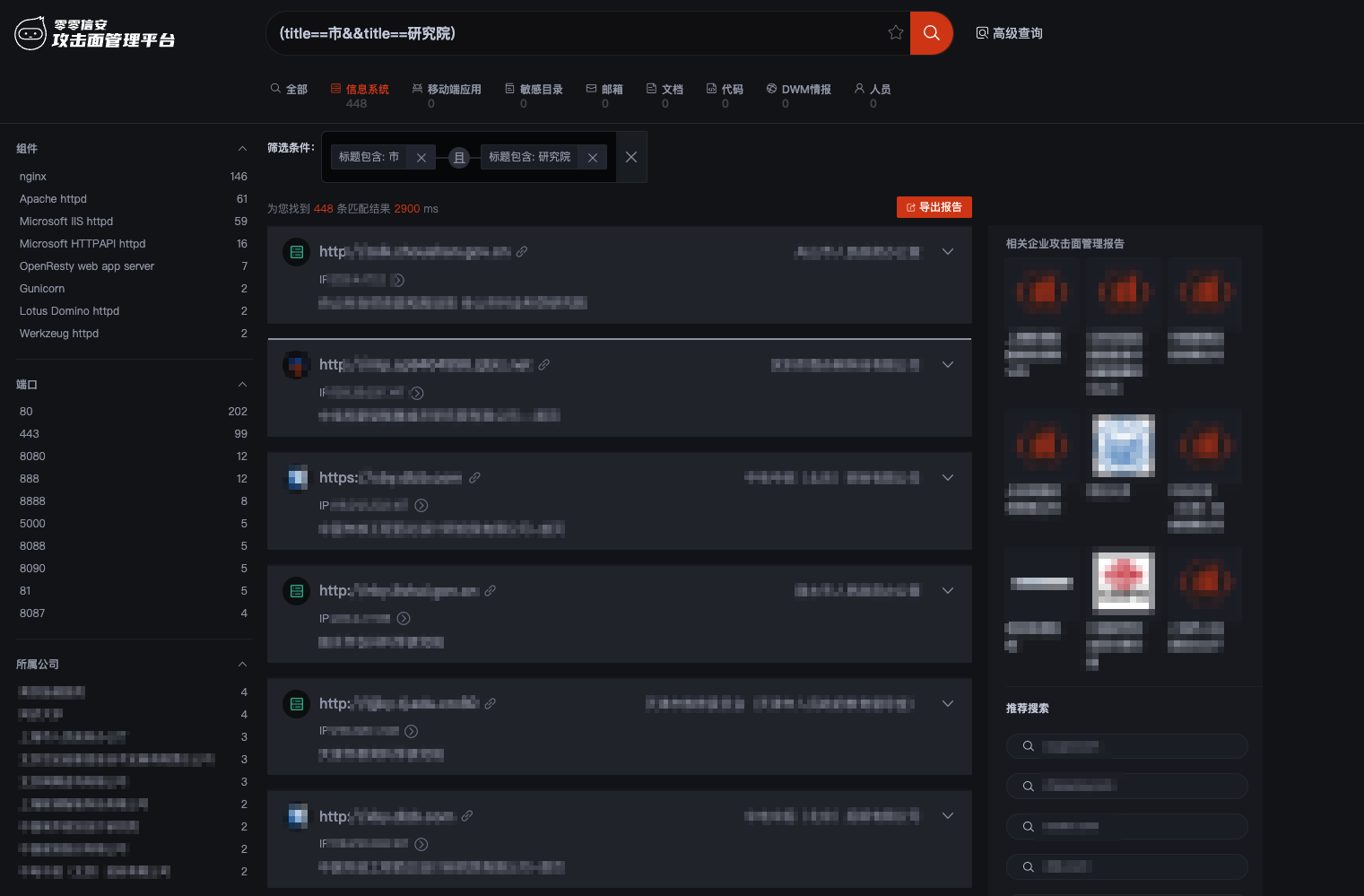Filter results by port 443

coord(30,434)
